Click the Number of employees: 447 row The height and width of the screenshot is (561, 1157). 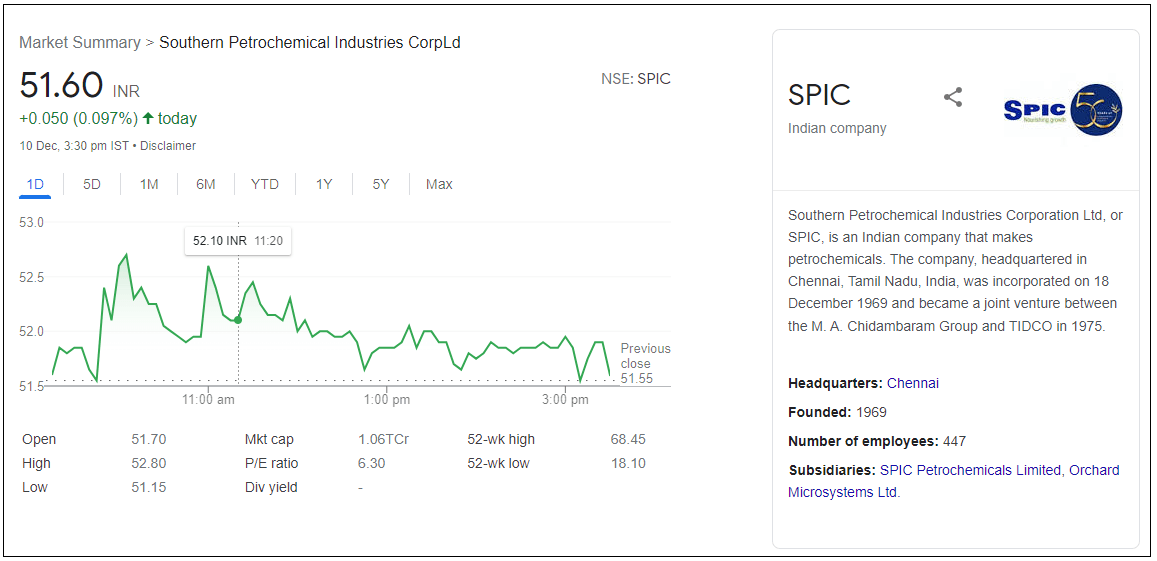click(877, 441)
